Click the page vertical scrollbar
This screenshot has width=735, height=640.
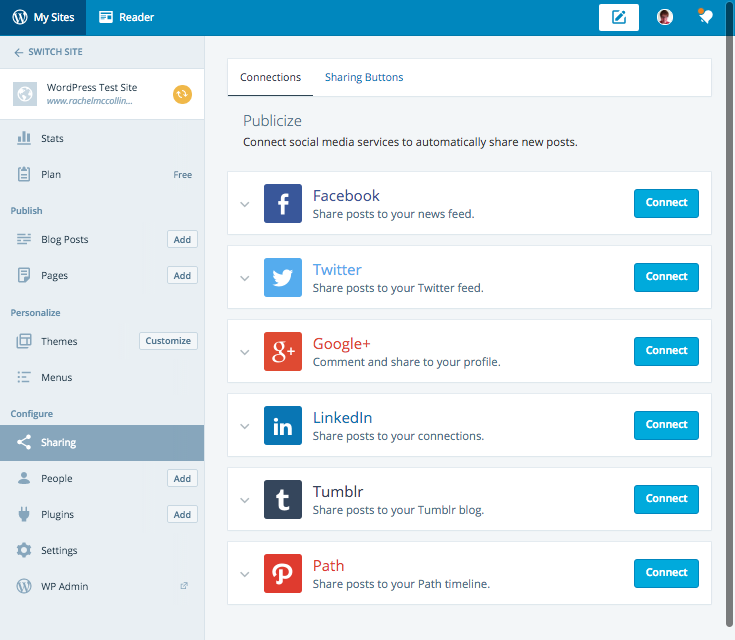tap(729, 313)
